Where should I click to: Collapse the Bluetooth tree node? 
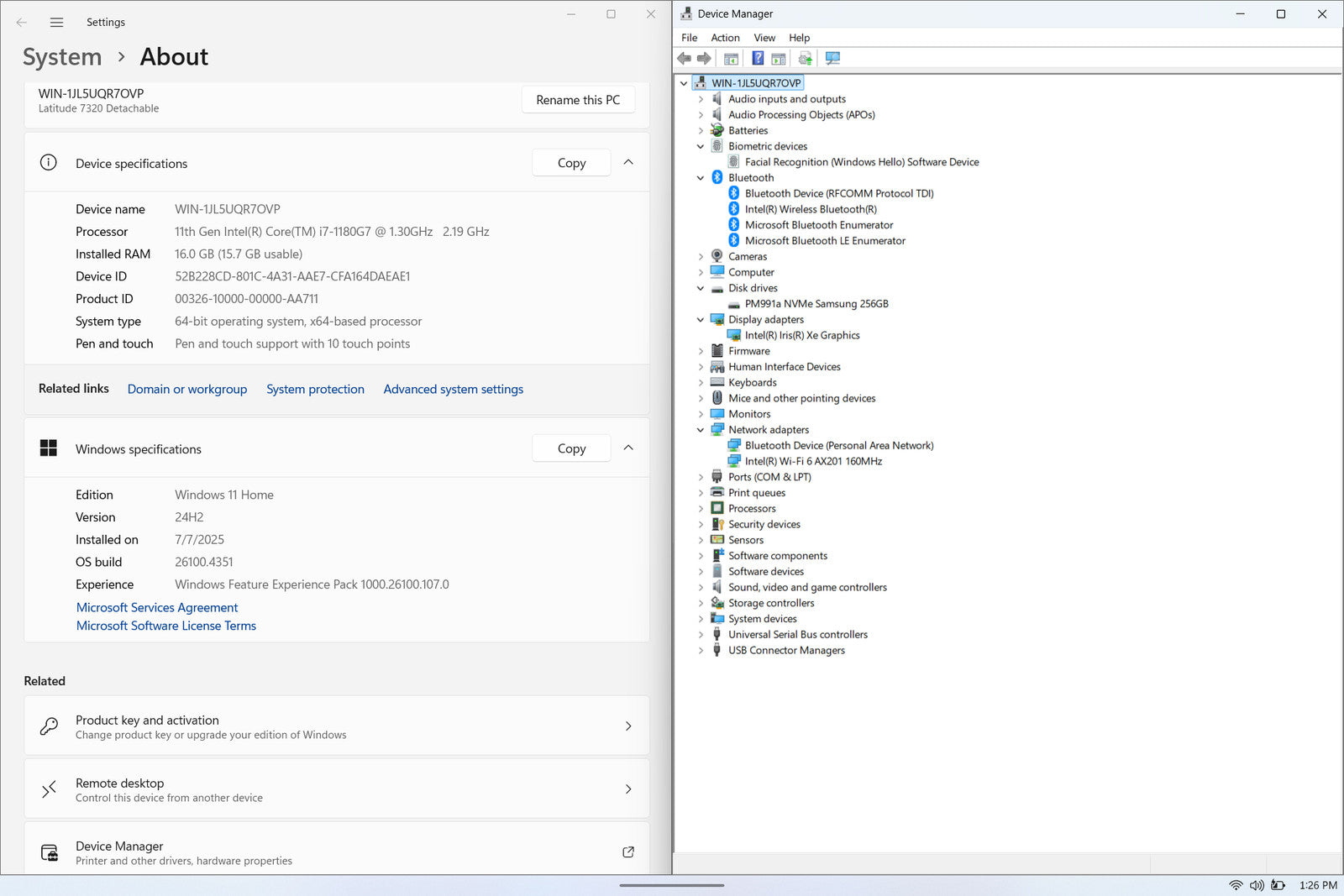tap(701, 178)
